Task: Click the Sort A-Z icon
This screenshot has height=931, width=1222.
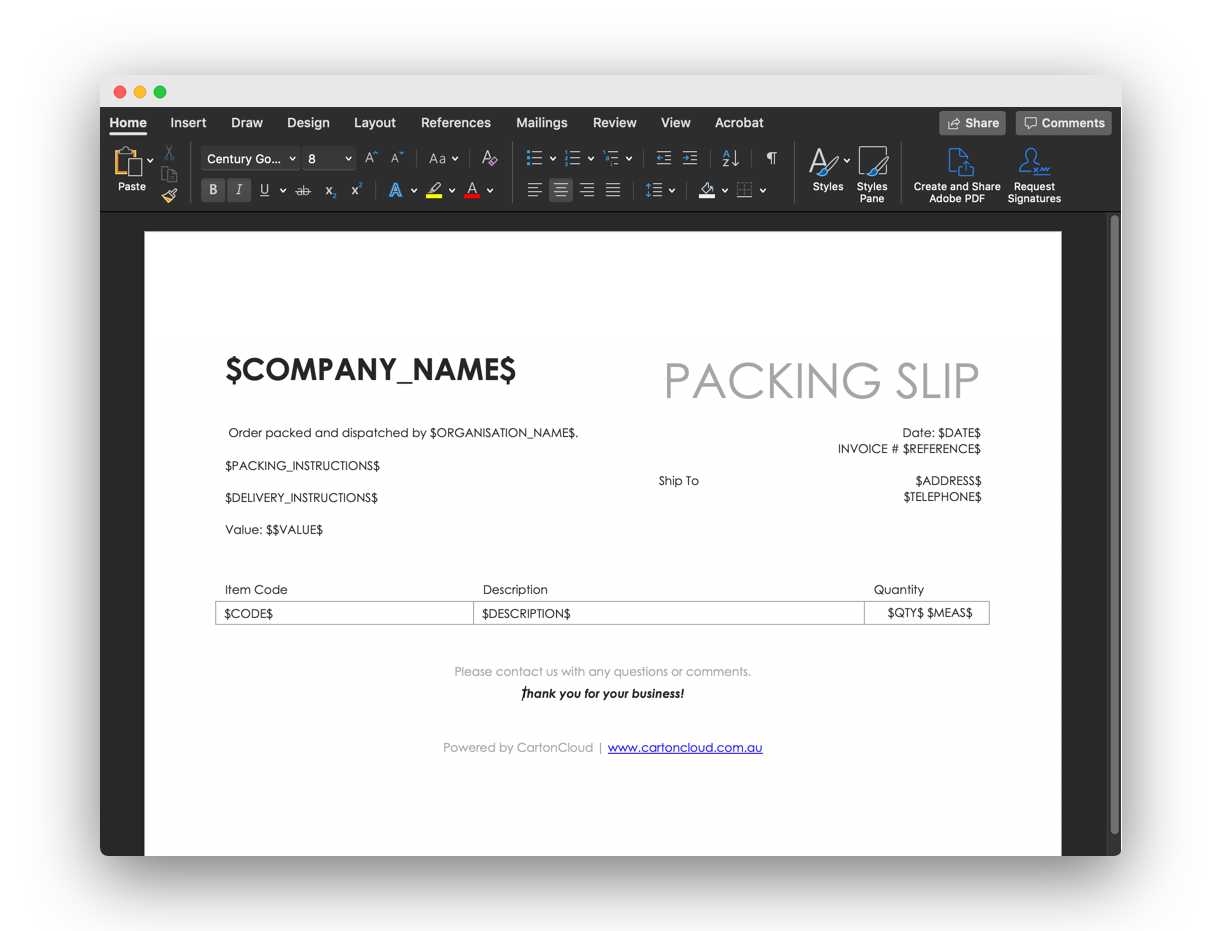Action: click(x=731, y=158)
